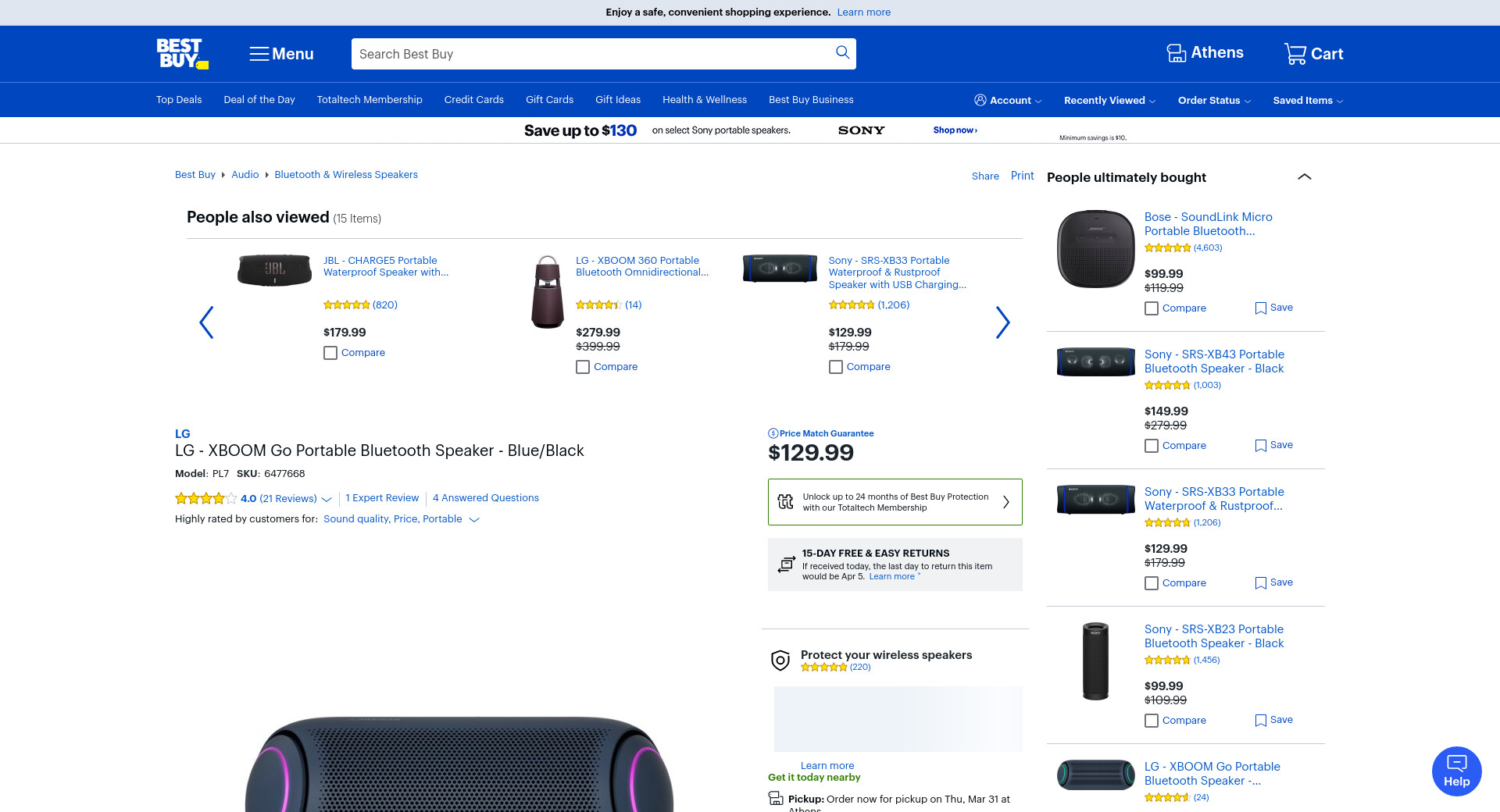Screen dimensions: 1500x812
Task: Open the Recently Viewed dropdown
Action: pyautogui.click(x=1109, y=101)
